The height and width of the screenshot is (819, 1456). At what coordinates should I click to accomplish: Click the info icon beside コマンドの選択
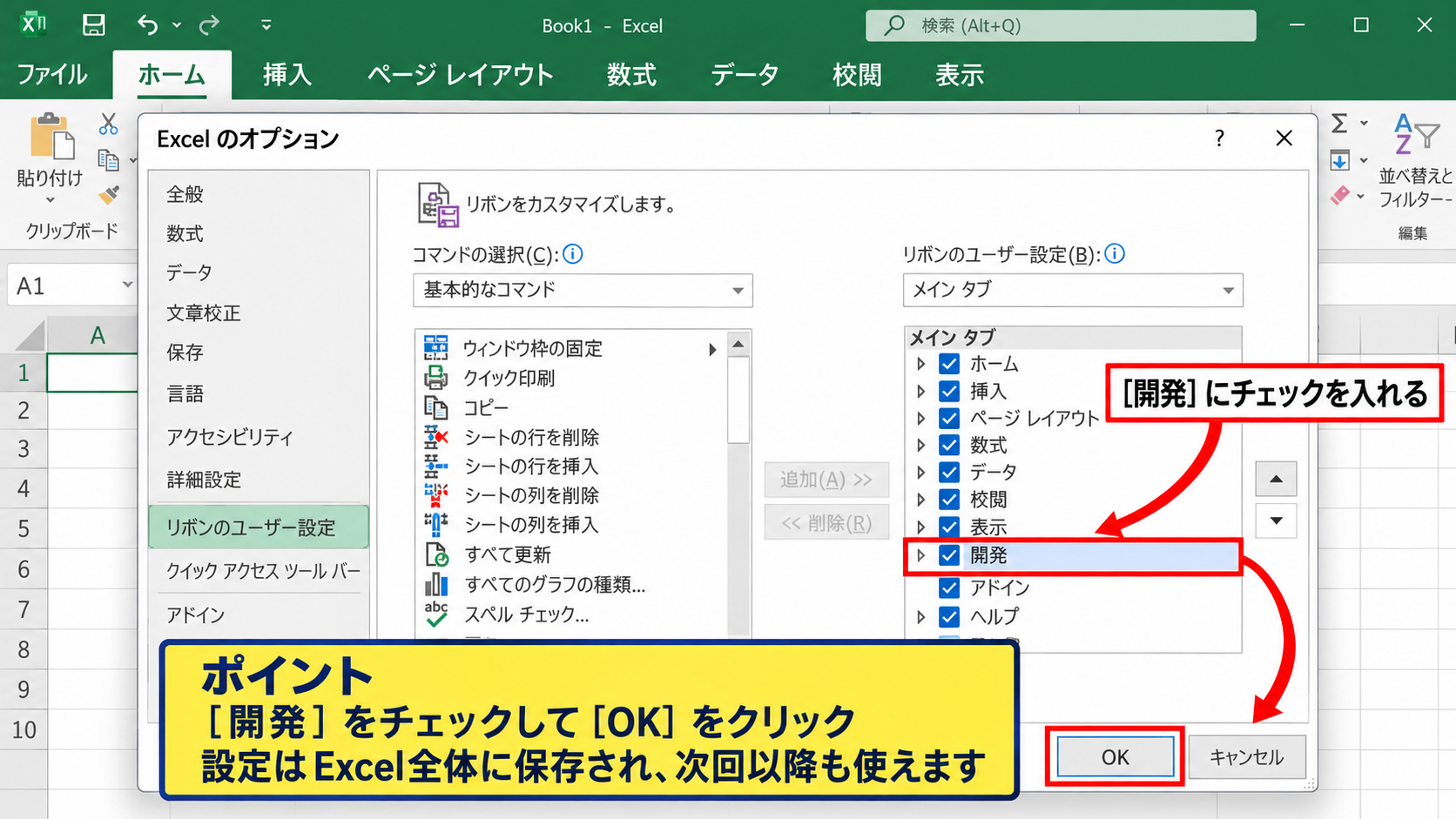[x=573, y=254]
